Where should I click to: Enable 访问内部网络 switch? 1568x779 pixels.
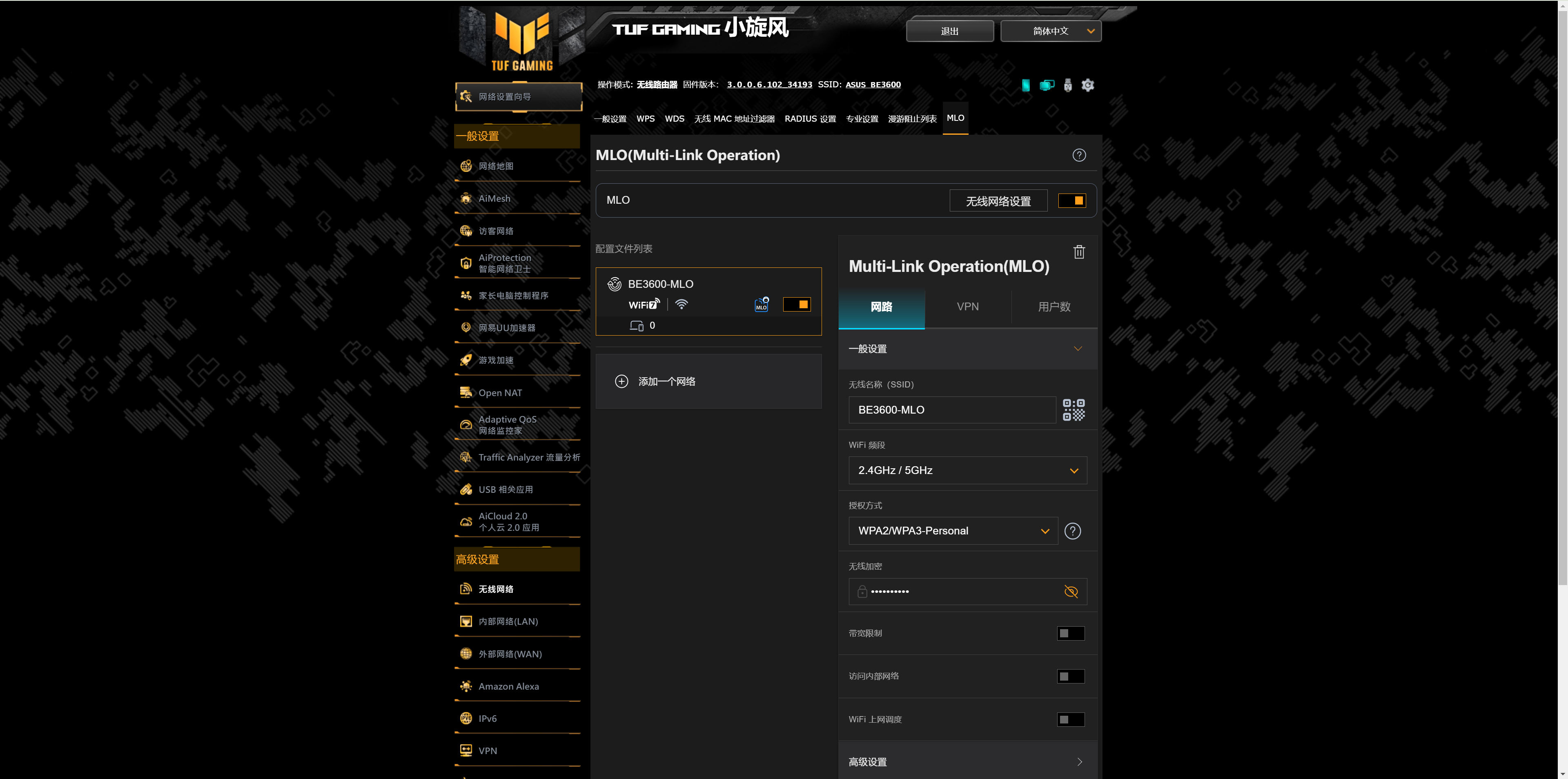coord(1071,676)
